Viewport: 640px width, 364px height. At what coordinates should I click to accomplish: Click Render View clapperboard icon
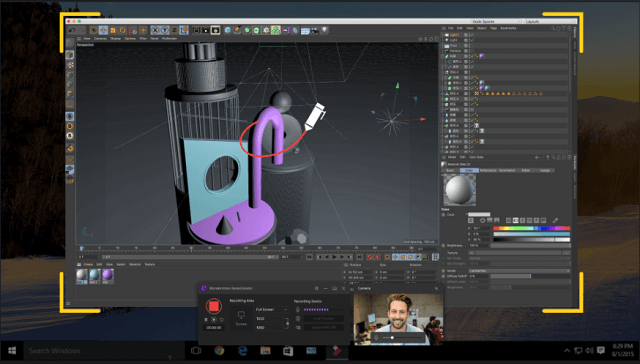[x=196, y=30]
